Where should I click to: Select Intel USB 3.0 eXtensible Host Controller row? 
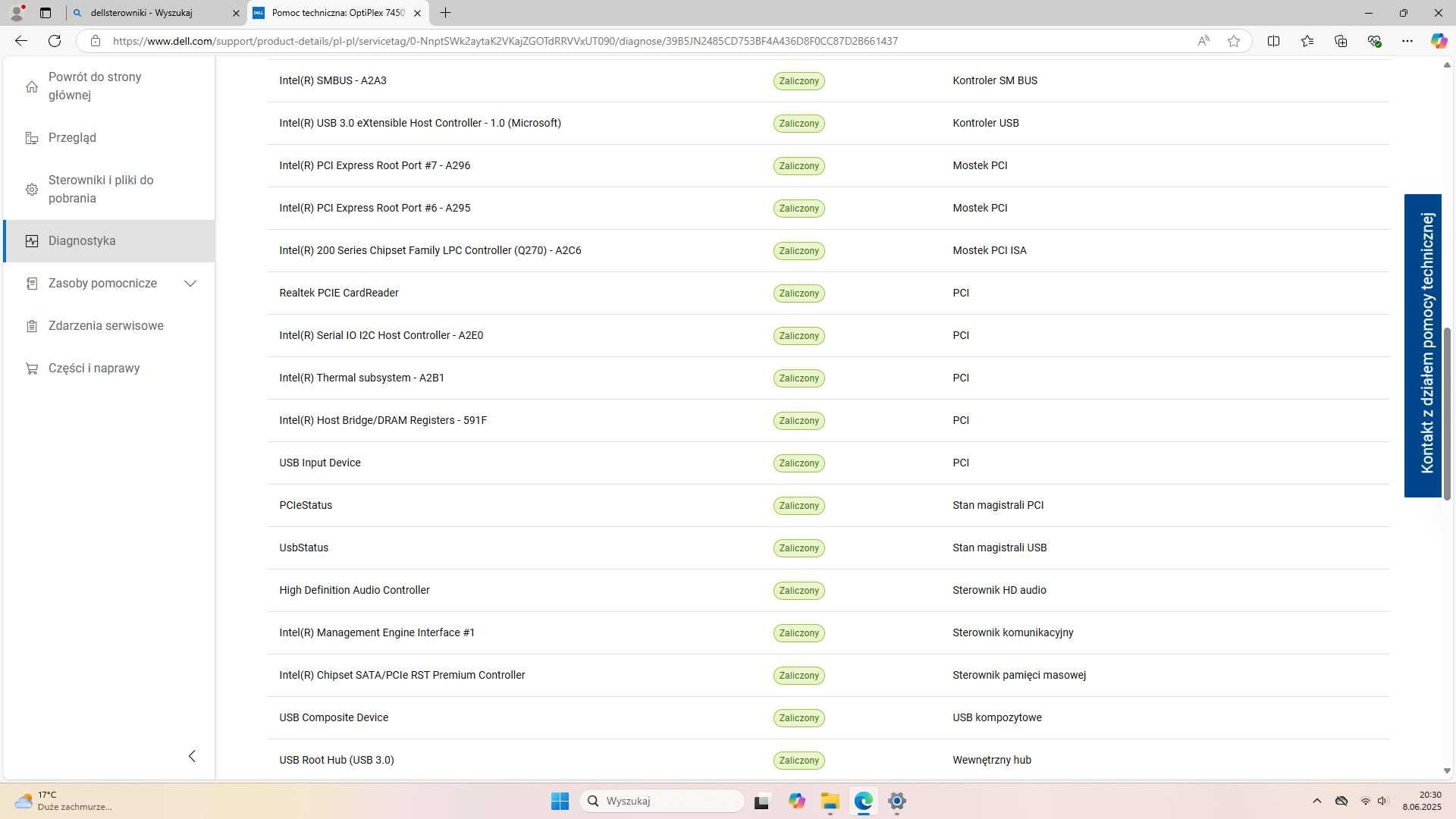828,123
